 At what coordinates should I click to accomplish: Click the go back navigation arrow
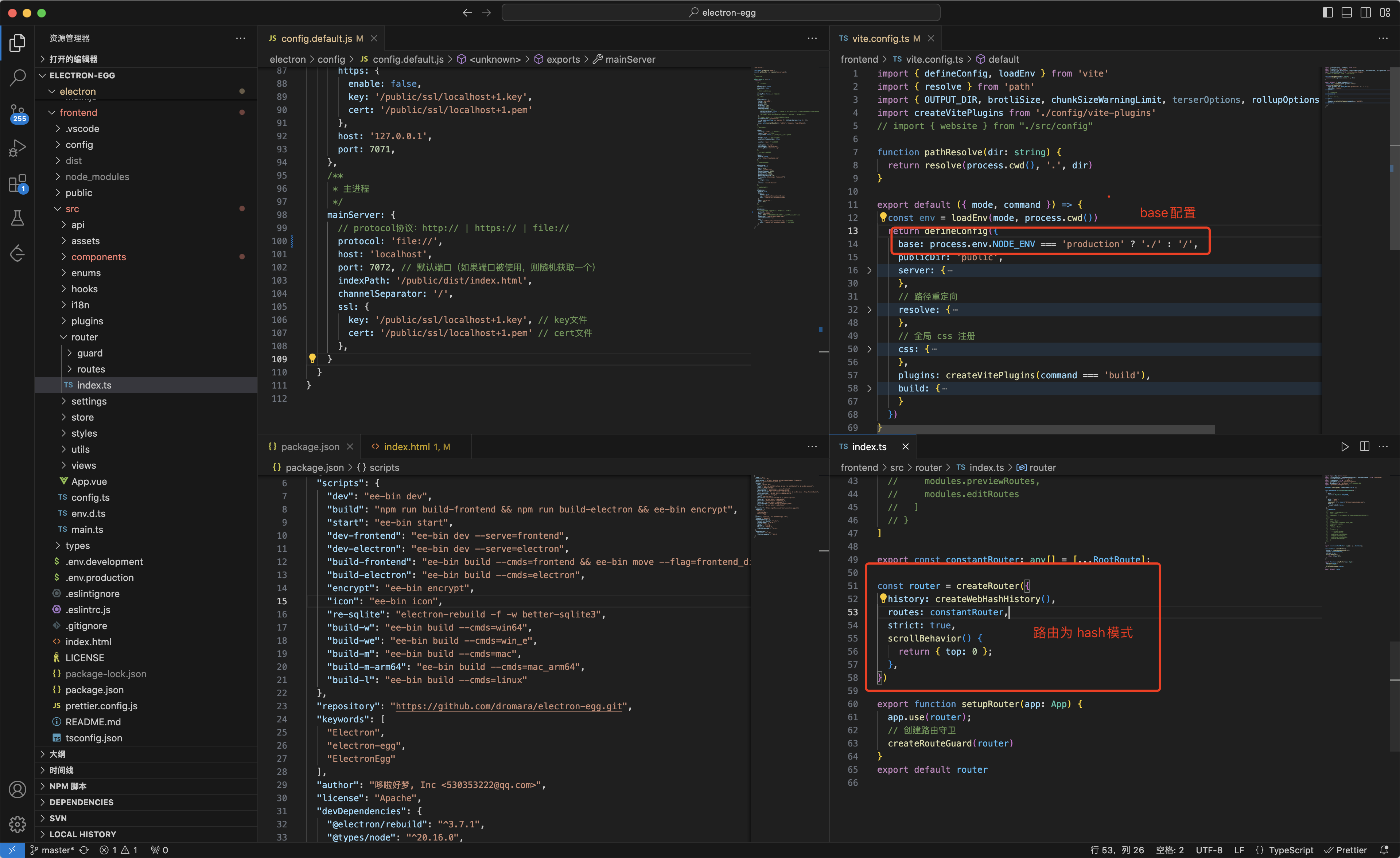pos(467,12)
